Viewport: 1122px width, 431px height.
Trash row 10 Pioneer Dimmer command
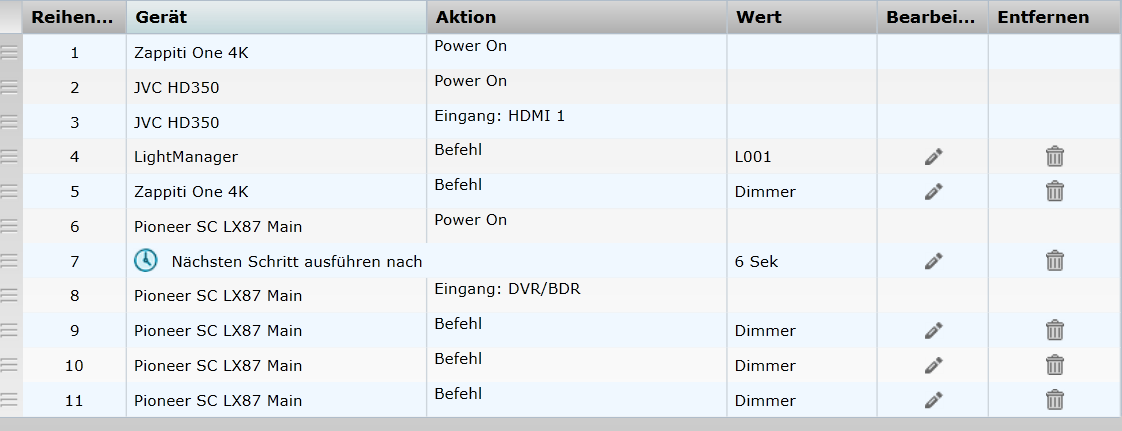coord(1055,365)
